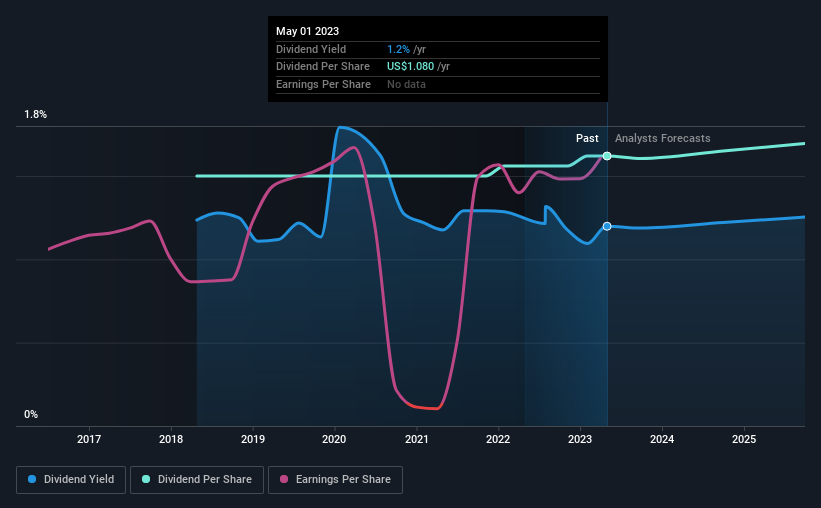Image resolution: width=821 pixels, height=508 pixels.
Task: Click the Analysts Forecasts label
Action: coord(662,138)
